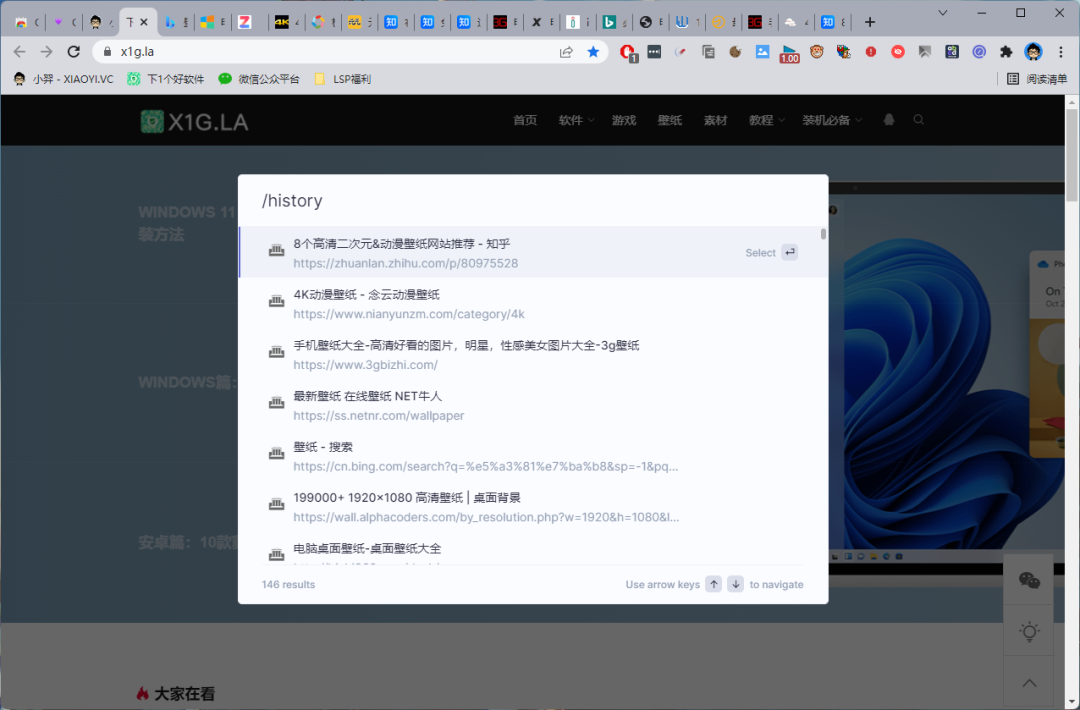Open the 壁纸 navigation menu item
This screenshot has height=710, width=1080.
point(669,120)
